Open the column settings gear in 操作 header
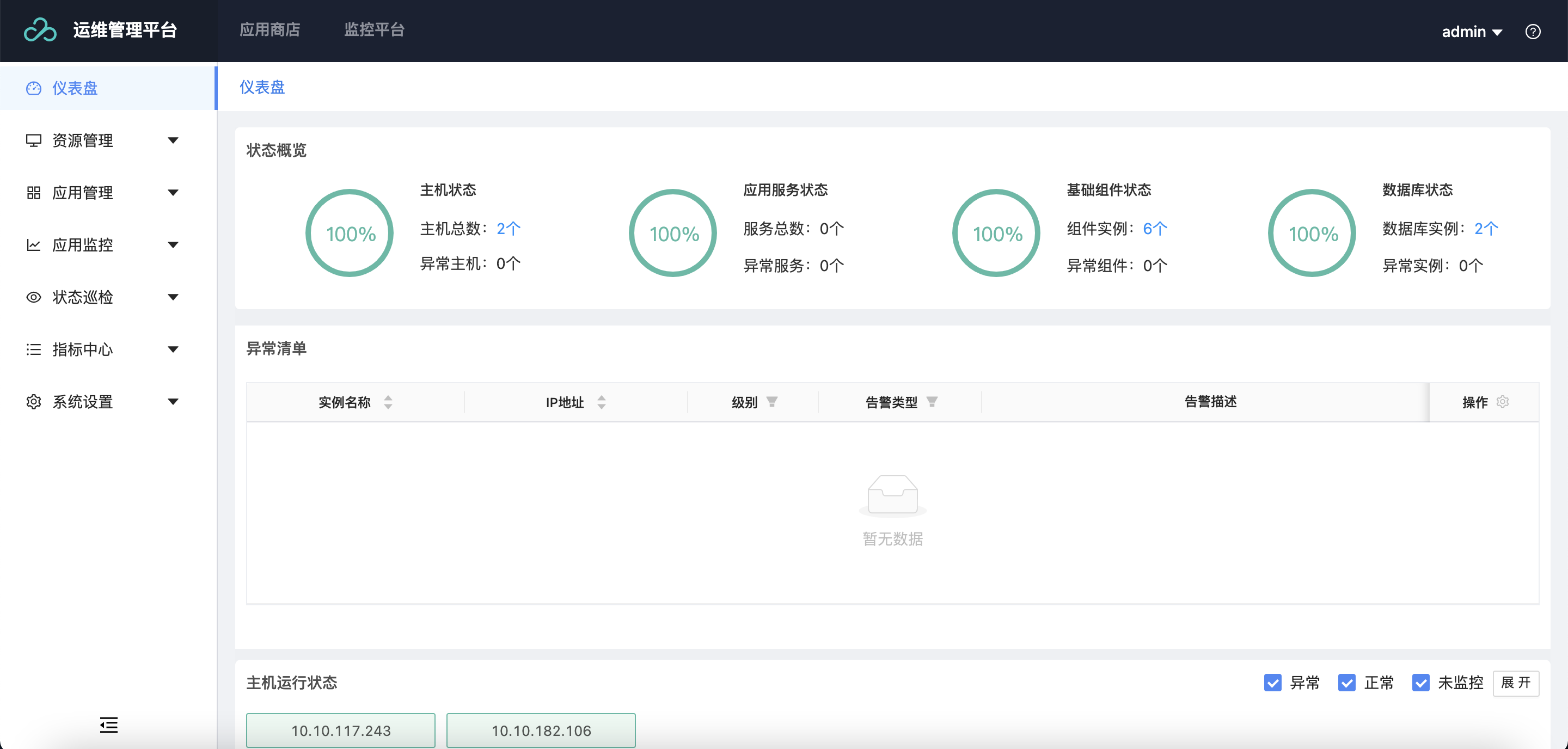 [1503, 402]
